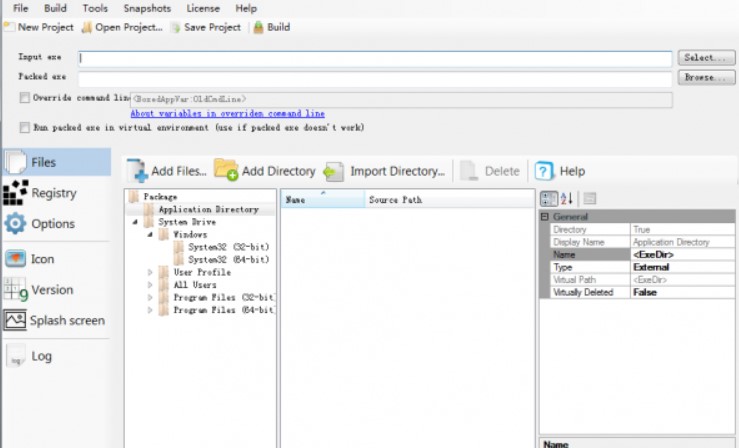Click the Add Files toolbar icon
This screenshot has height=448, width=739.
136,171
